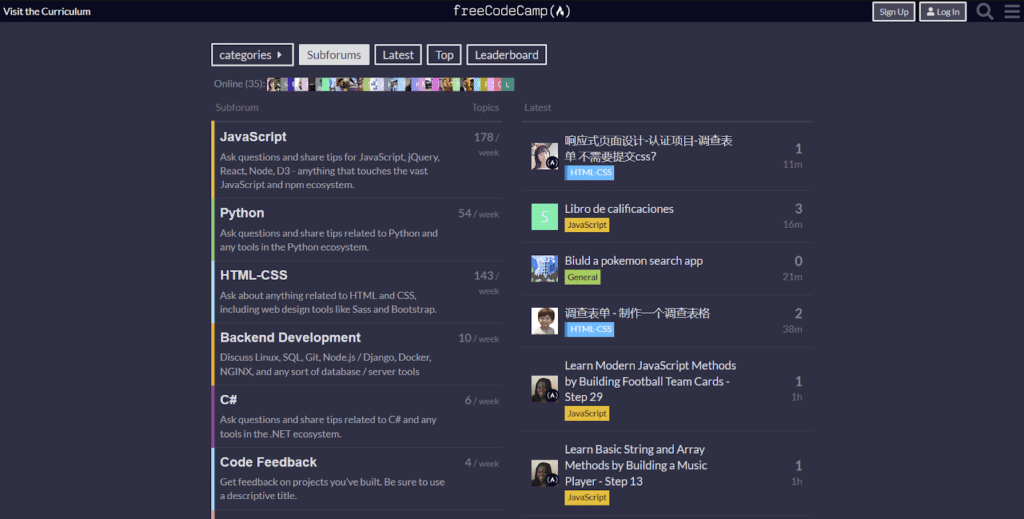This screenshot has width=1024, height=519.
Task: Click HTML-CSS's 143 / week count
Action: (x=487, y=283)
